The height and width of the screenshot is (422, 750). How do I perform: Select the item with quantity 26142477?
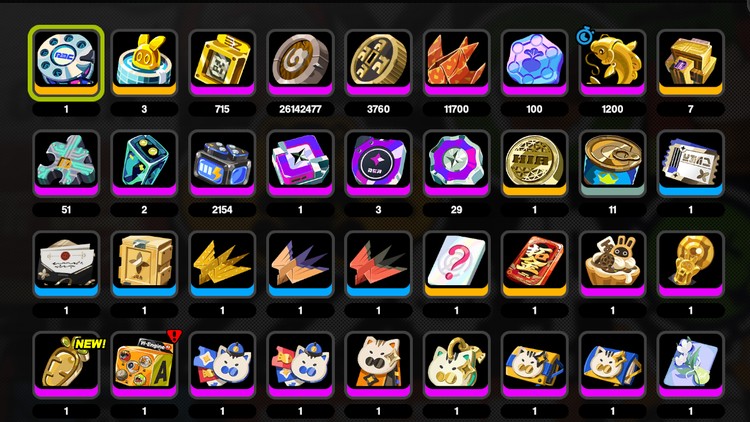click(x=300, y=63)
